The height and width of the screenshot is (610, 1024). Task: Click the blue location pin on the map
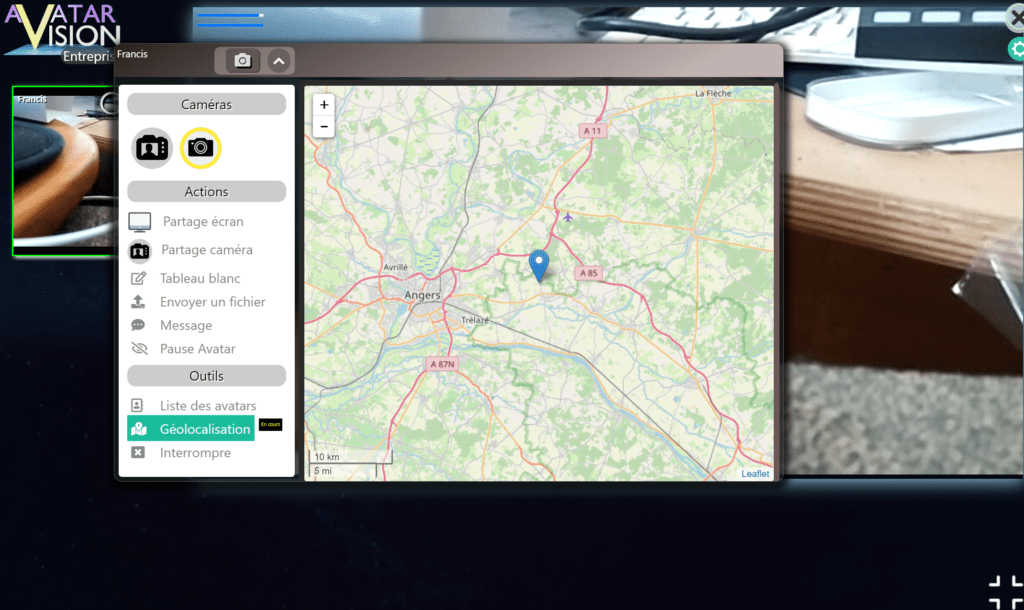pos(539,264)
